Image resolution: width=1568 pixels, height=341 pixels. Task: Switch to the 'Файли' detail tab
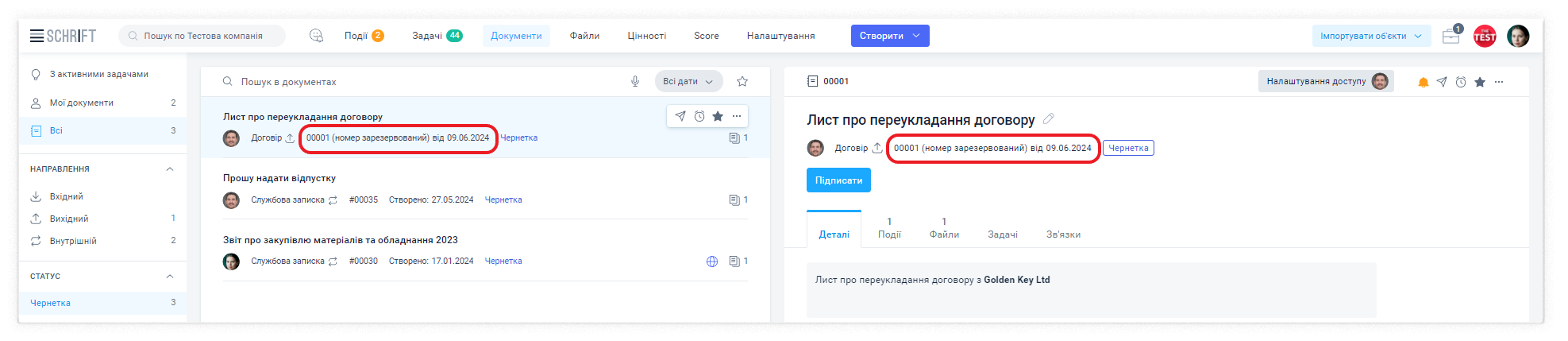coord(944,228)
